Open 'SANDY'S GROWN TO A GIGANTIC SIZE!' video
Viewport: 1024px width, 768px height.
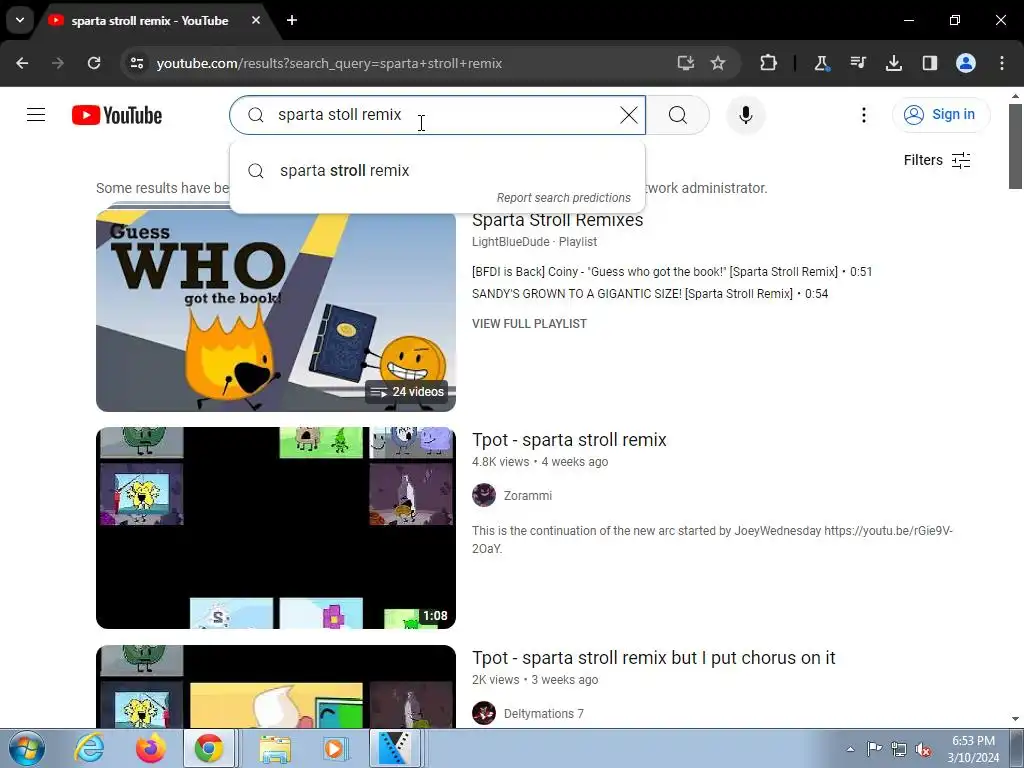pyautogui.click(x=650, y=294)
